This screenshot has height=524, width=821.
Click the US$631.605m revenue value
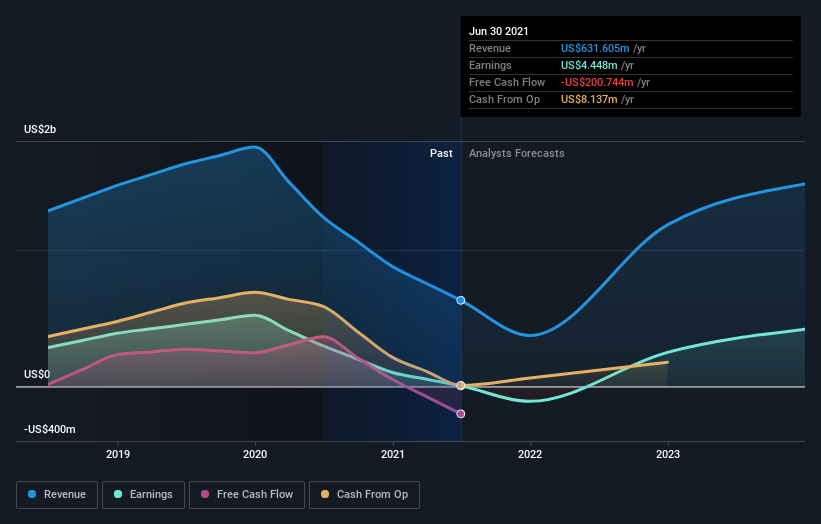(x=595, y=48)
